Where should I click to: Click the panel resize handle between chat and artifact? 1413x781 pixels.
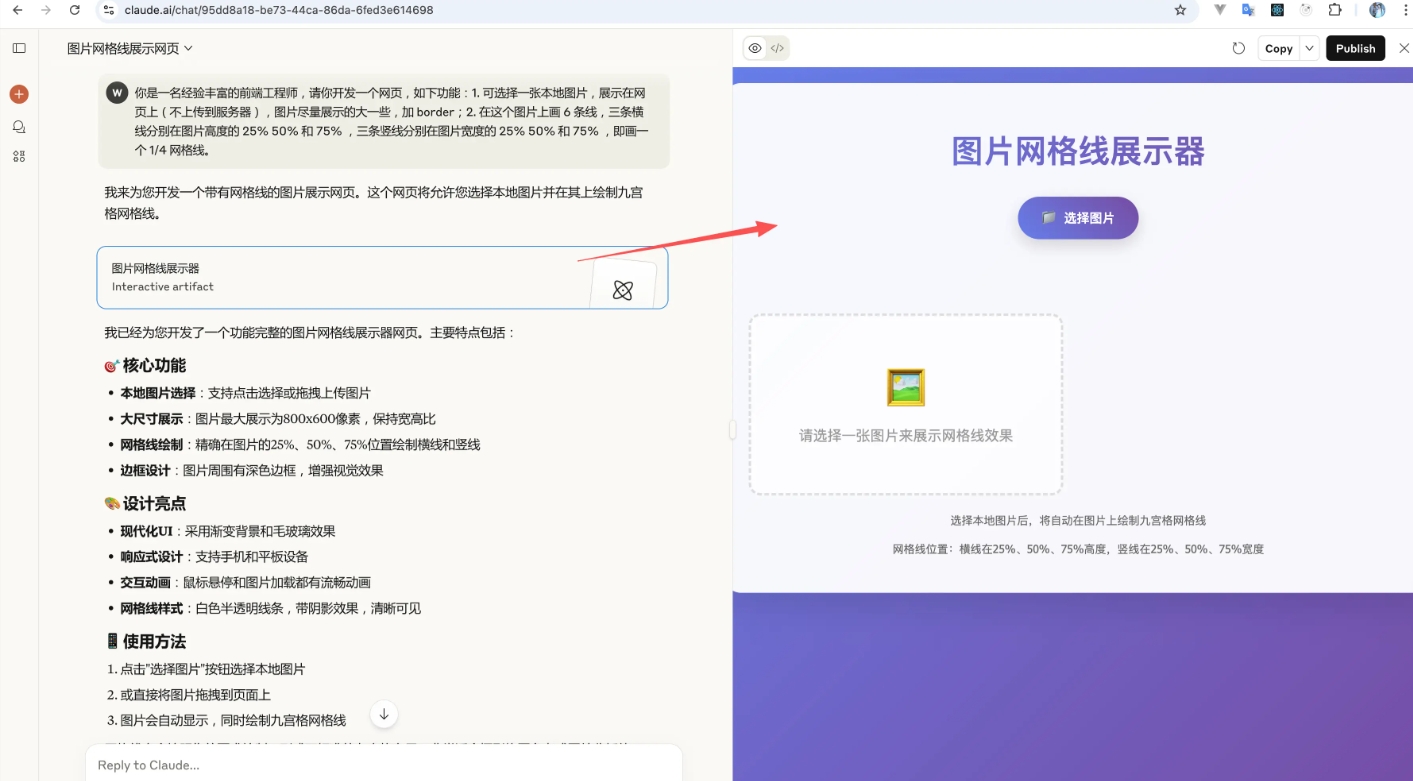pos(732,430)
